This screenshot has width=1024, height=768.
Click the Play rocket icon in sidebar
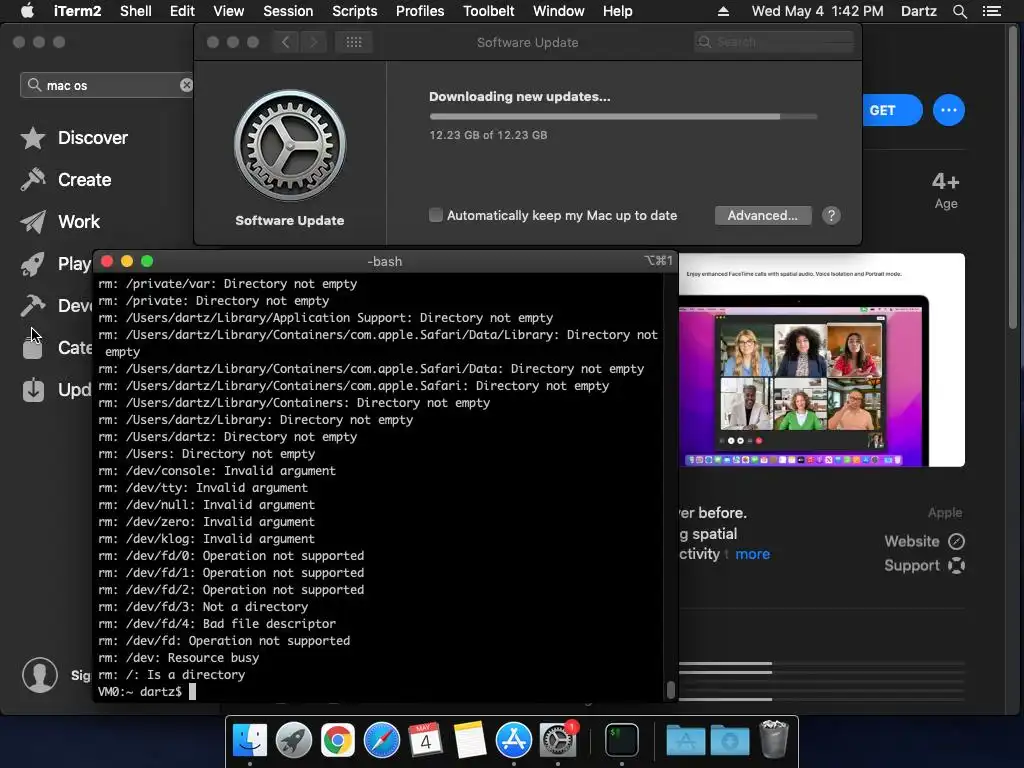click(33, 264)
